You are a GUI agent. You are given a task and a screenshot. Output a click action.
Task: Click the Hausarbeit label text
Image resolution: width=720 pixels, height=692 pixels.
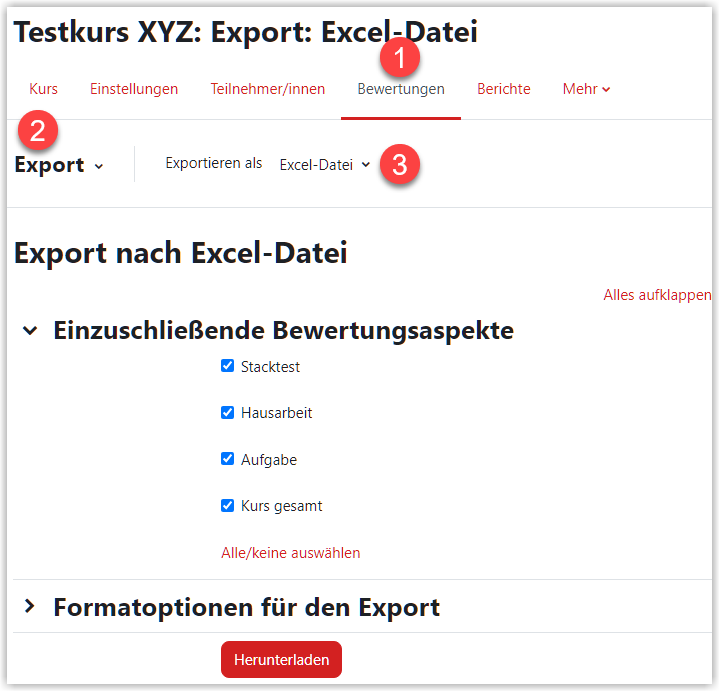point(276,413)
